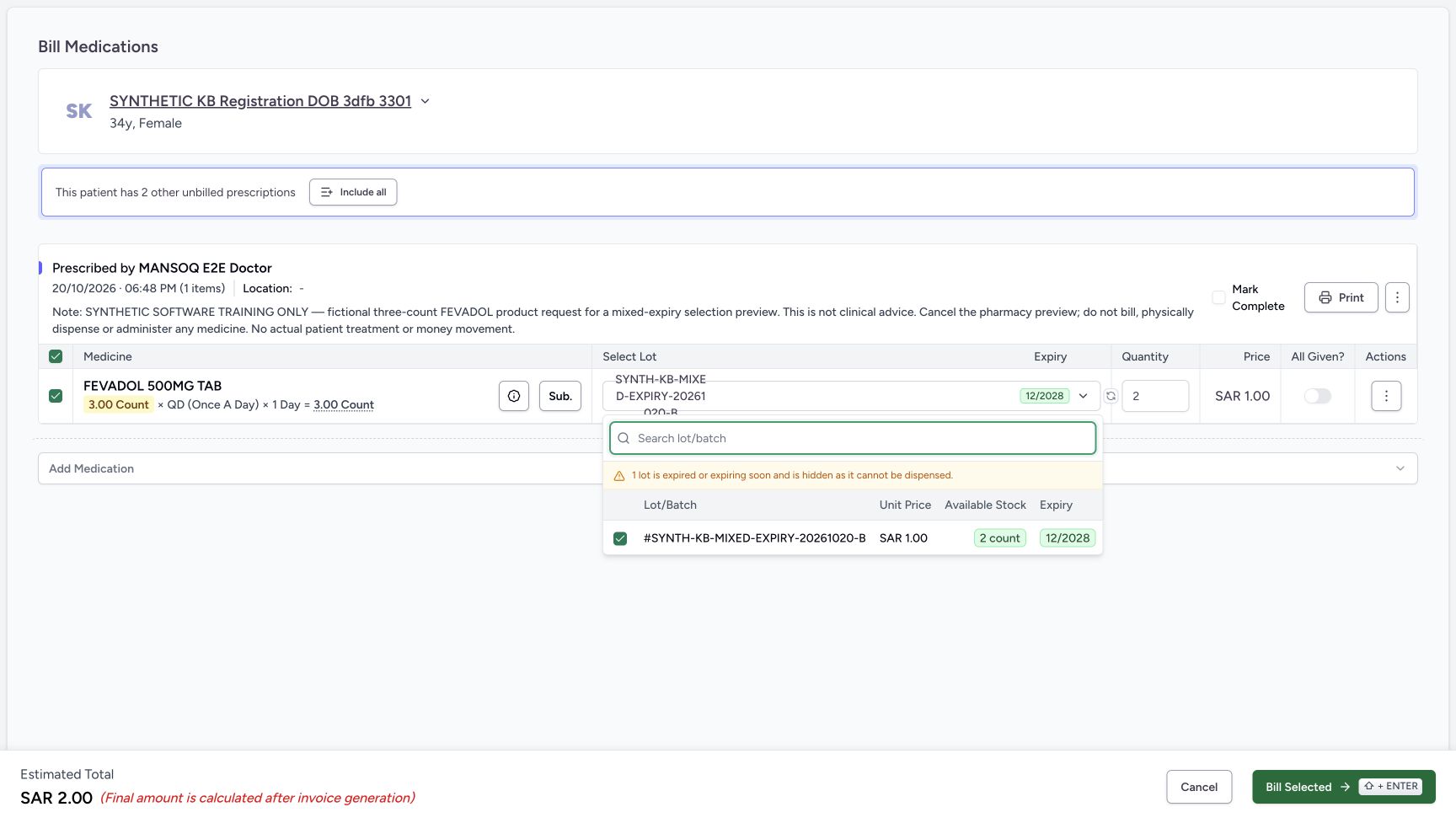
Task: Click Bill Selected button
Action: (1343, 787)
